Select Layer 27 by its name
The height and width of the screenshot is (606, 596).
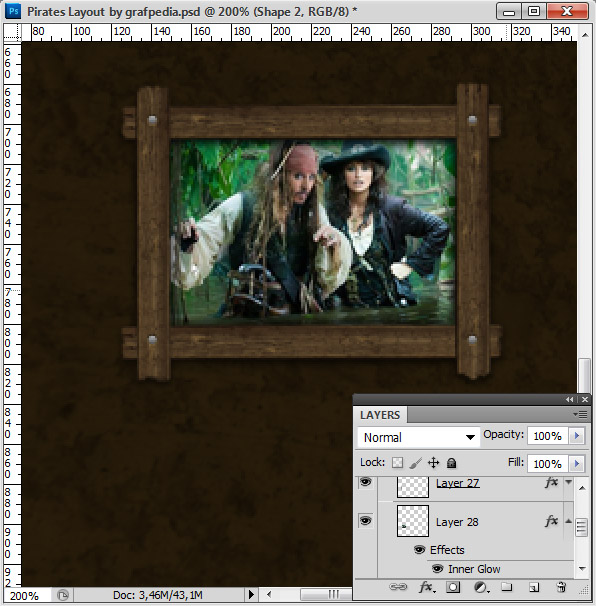[458, 483]
